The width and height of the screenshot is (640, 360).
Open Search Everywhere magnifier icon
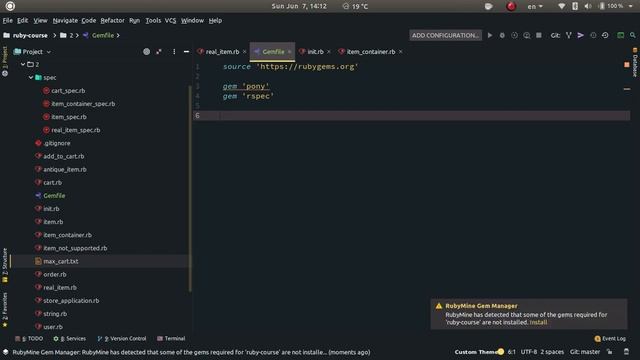(633, 36)
